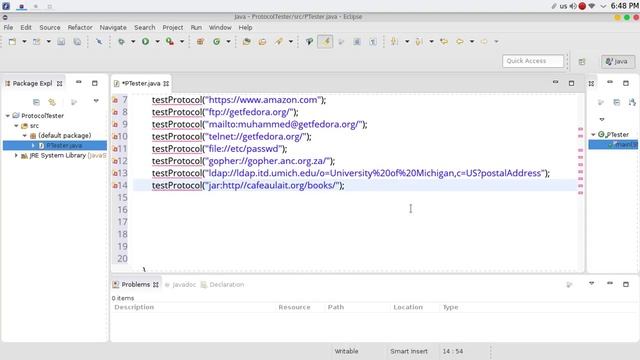Click the Open Type toolbar icon
The image size is (640, 360).
(246, 42)
